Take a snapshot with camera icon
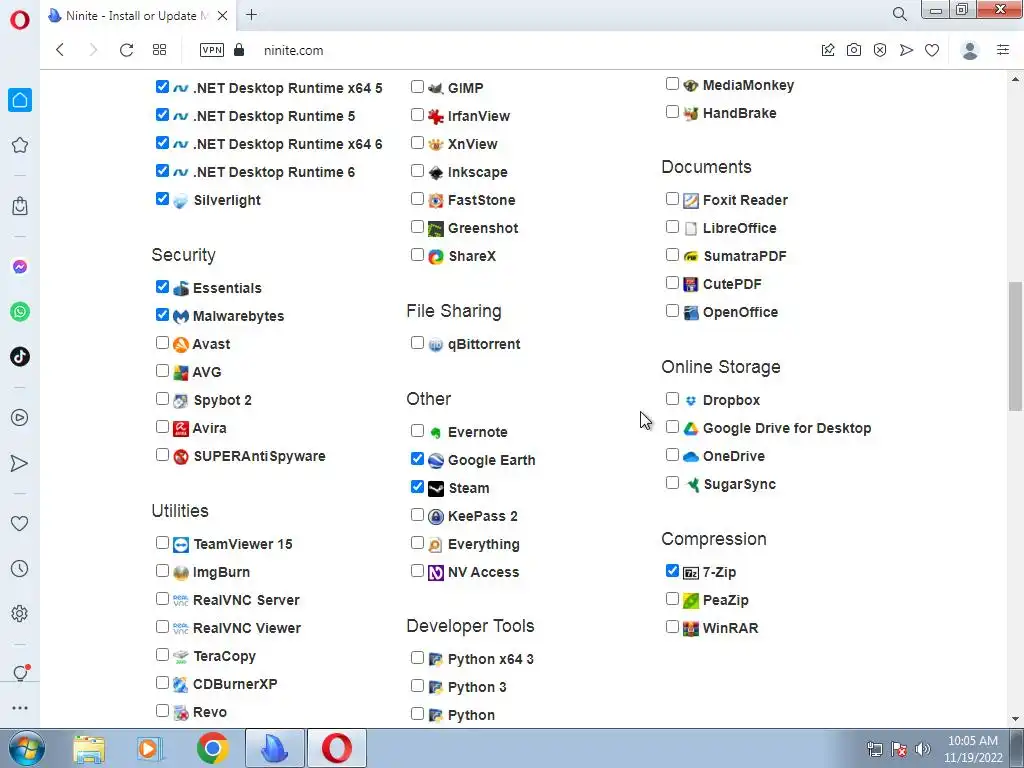1024x768 pixels. 854,50
